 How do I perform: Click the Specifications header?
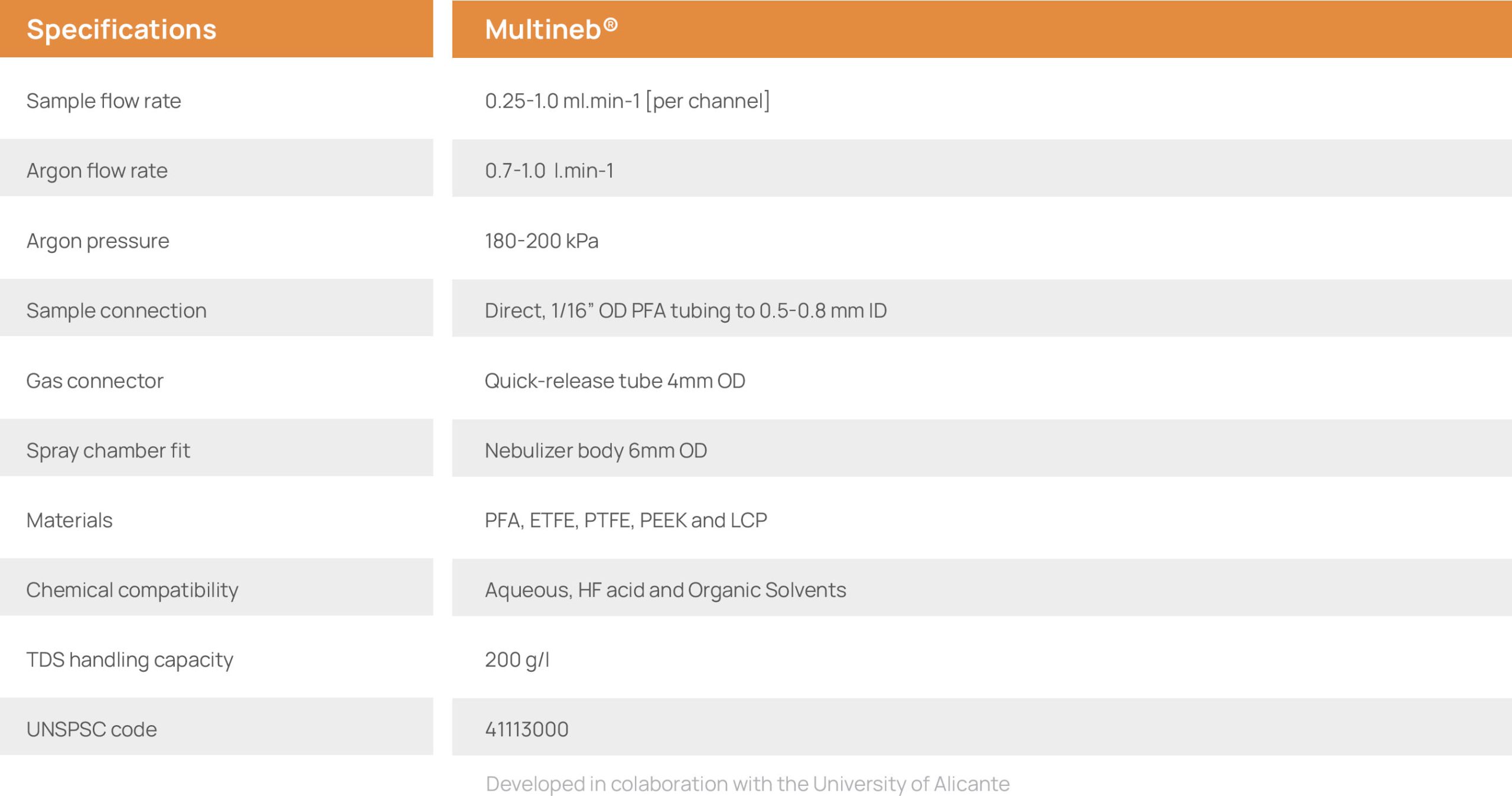pyautogui.click(x=122, y=30)
